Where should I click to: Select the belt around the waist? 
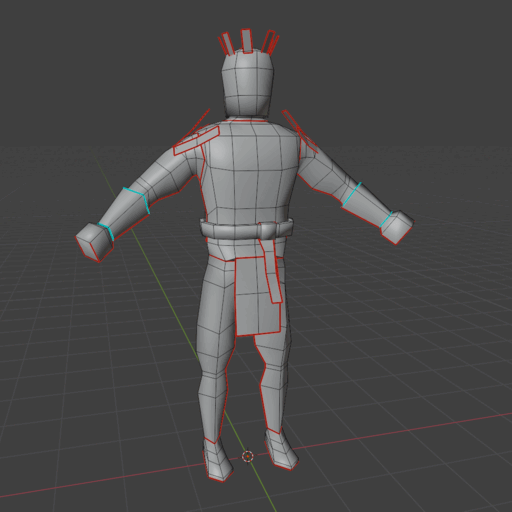(x=247, y=228)
